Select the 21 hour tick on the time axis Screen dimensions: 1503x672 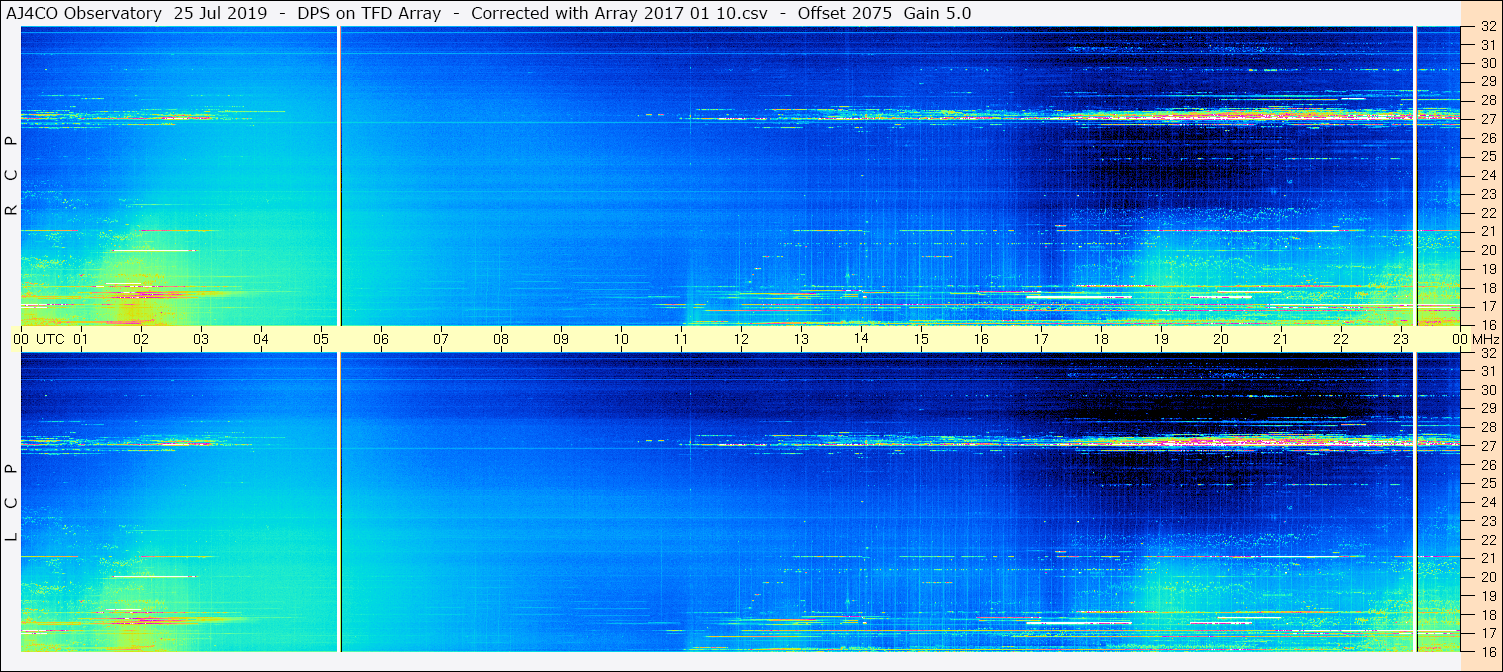(x=1281, y=339)
